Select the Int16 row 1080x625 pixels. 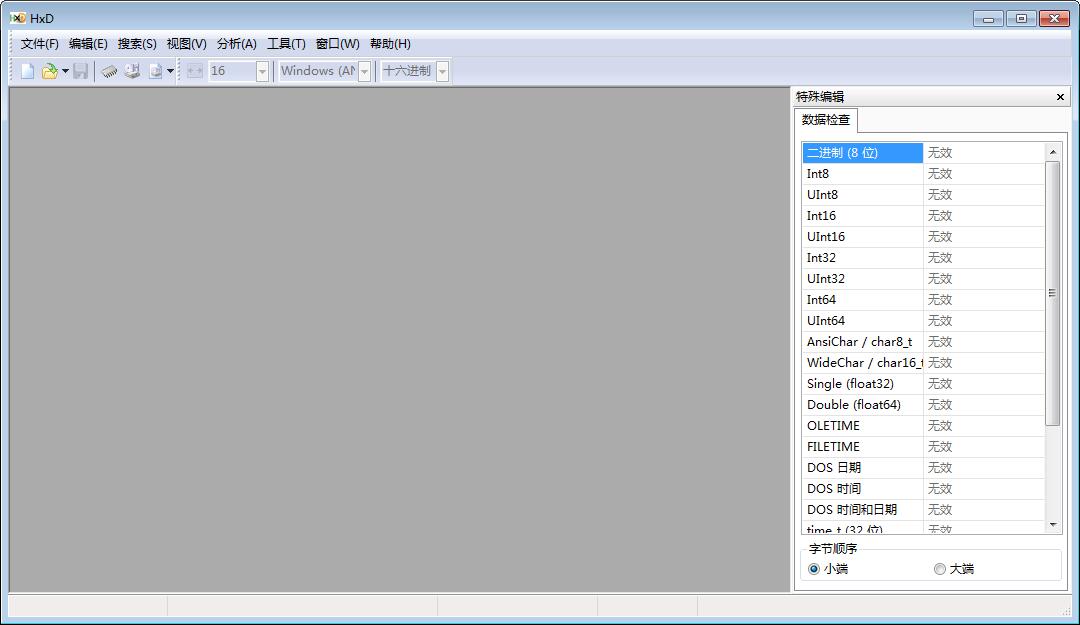tap(923, 216)
